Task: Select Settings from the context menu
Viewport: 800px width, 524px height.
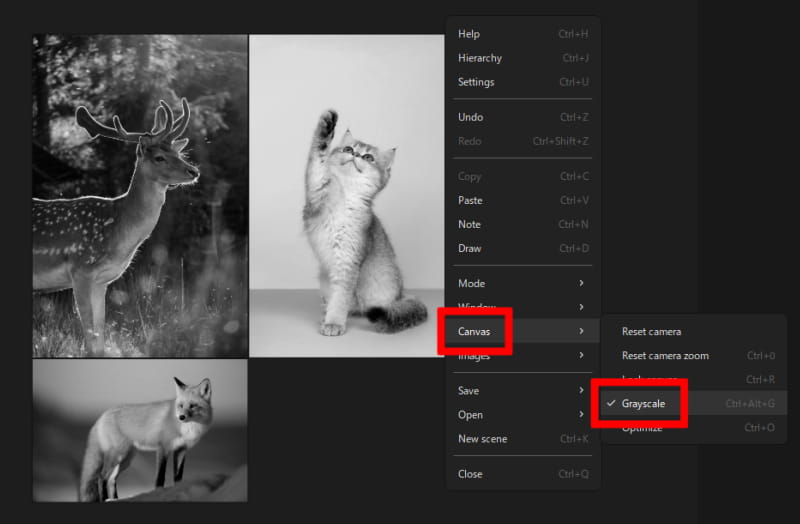Action: coord(476,82)
